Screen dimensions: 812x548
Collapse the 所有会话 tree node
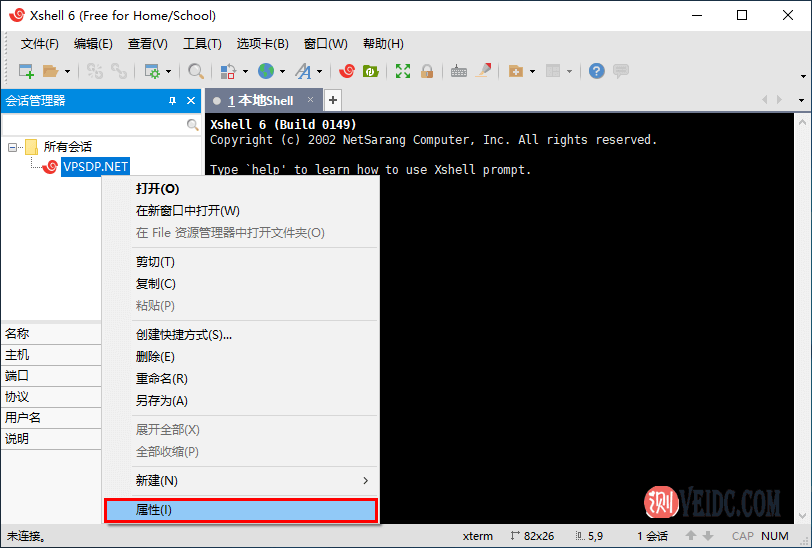[x=12, y=147]
